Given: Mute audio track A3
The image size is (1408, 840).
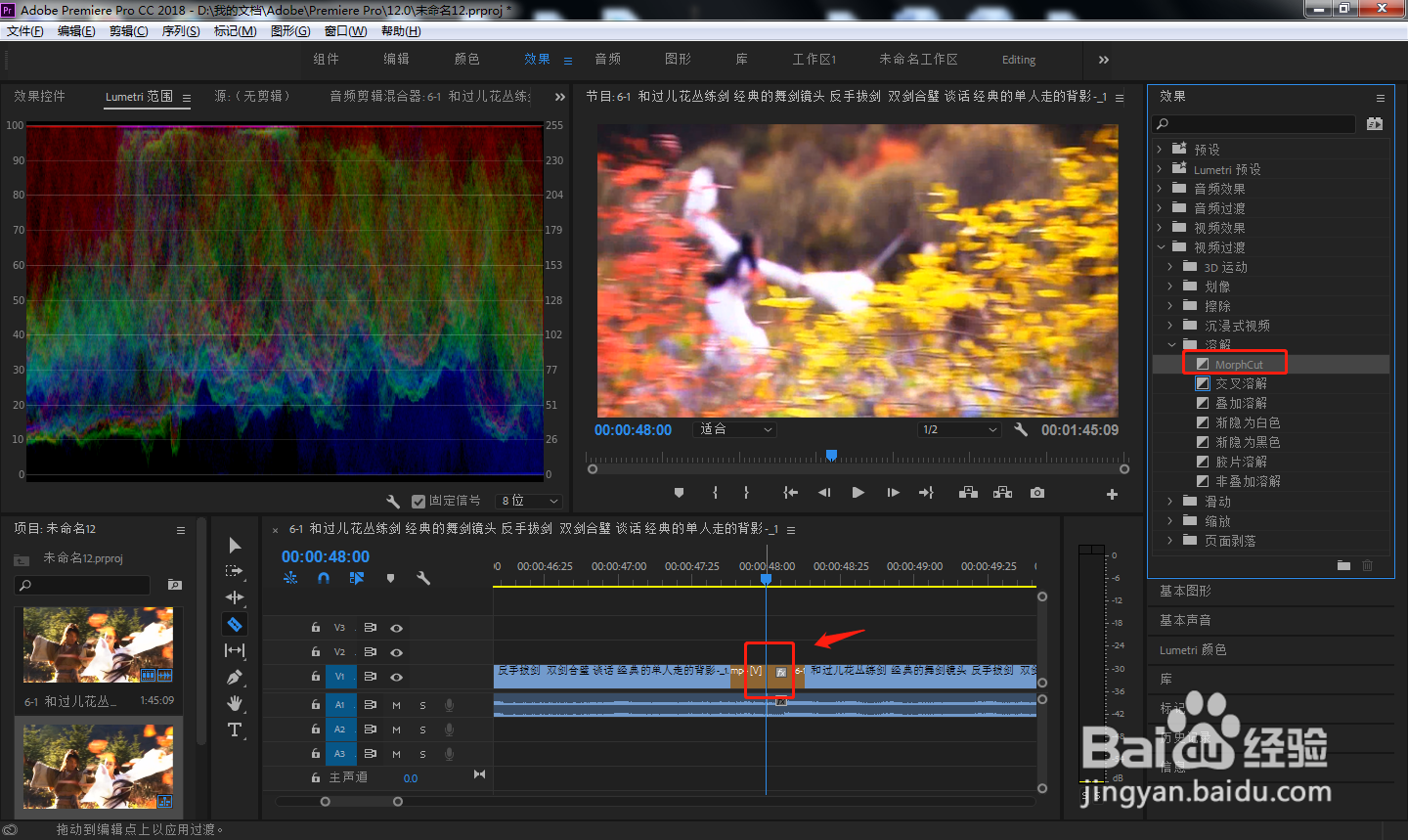Looking at the screenshot, I should point(396,754).
